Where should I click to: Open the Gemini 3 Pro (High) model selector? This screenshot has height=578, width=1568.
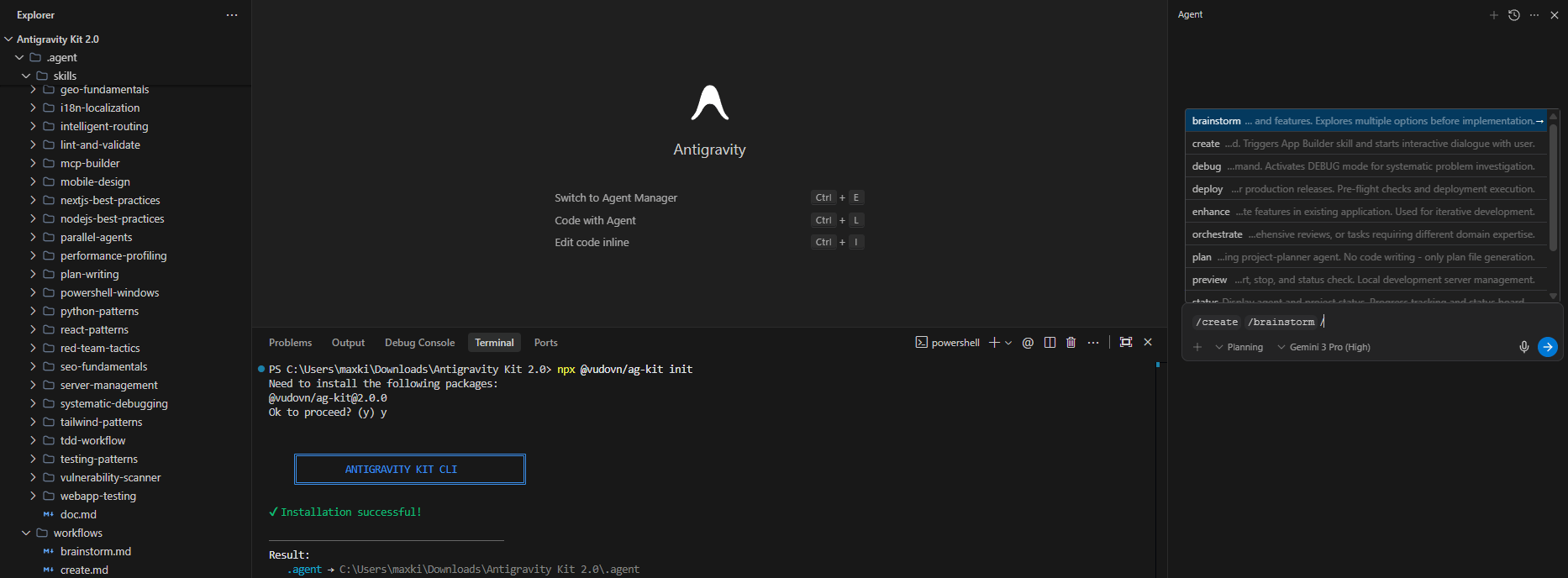[1323, 347]
